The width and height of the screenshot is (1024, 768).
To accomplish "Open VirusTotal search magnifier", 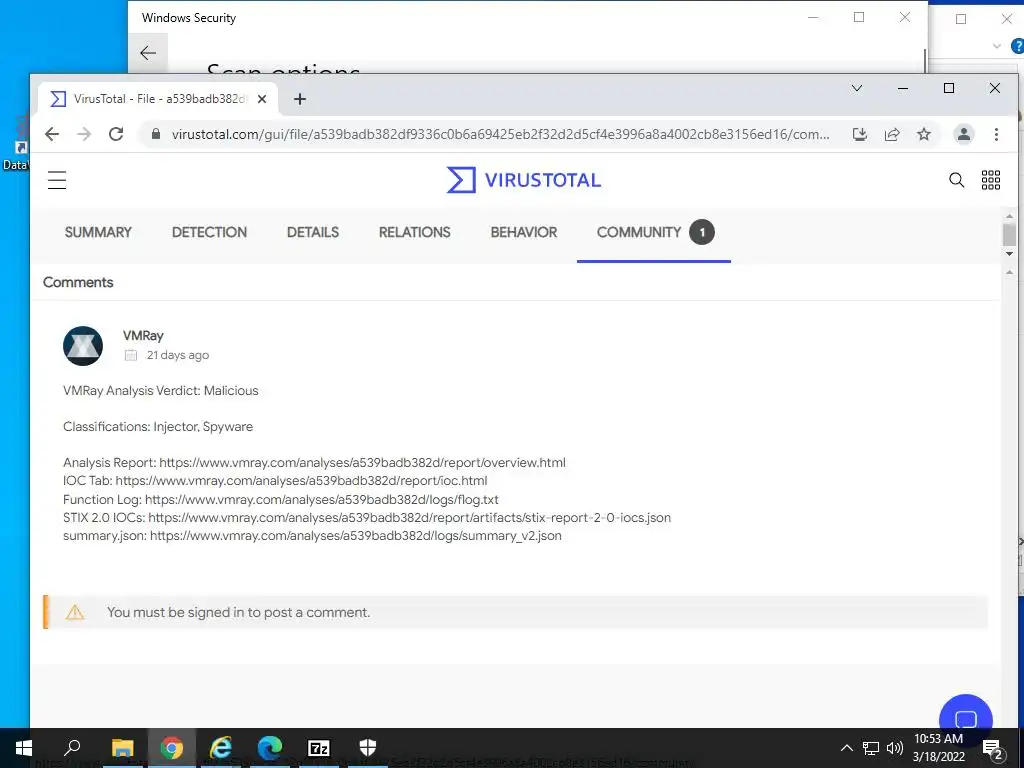I will point(956,180).
